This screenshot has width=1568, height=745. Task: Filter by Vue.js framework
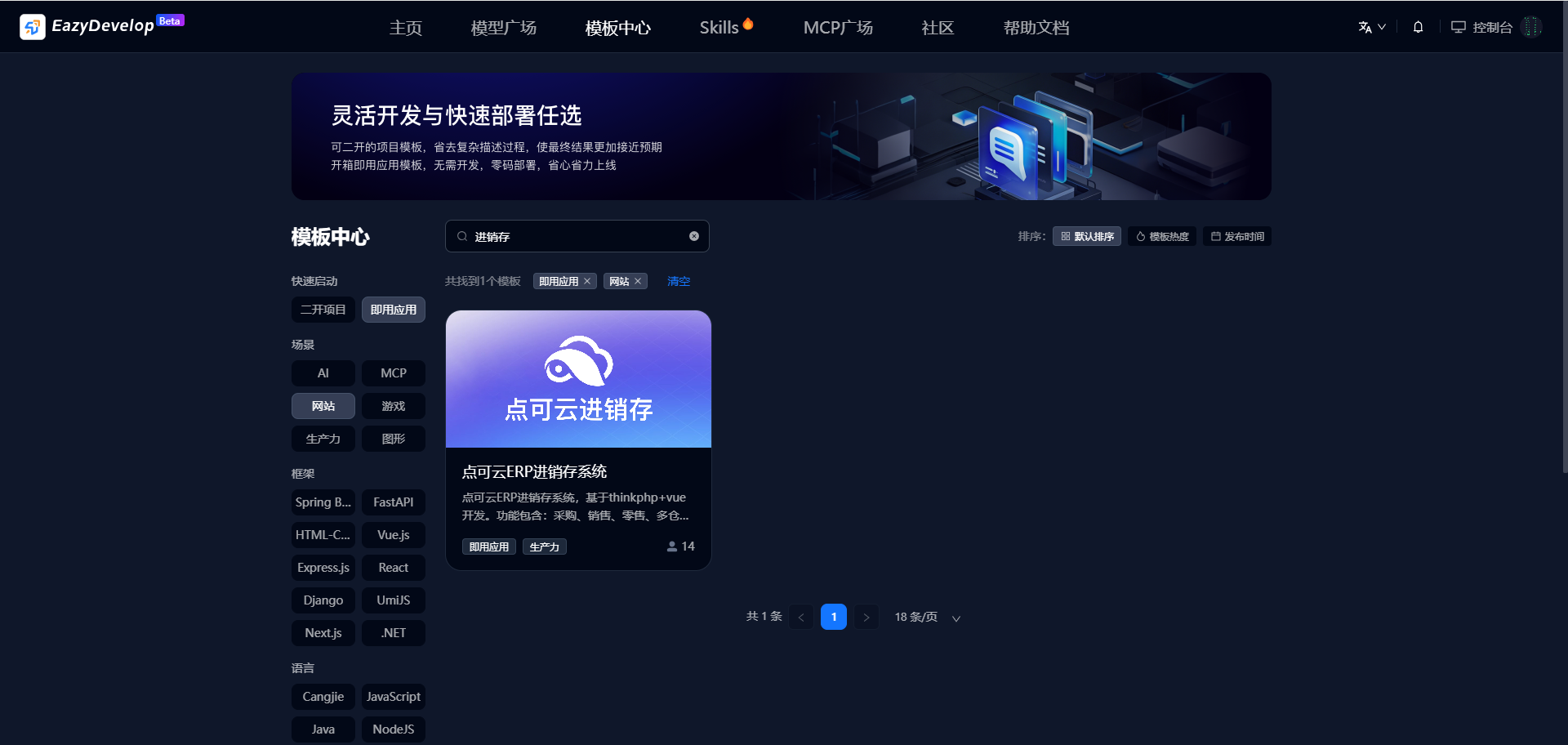coord(394,535)
